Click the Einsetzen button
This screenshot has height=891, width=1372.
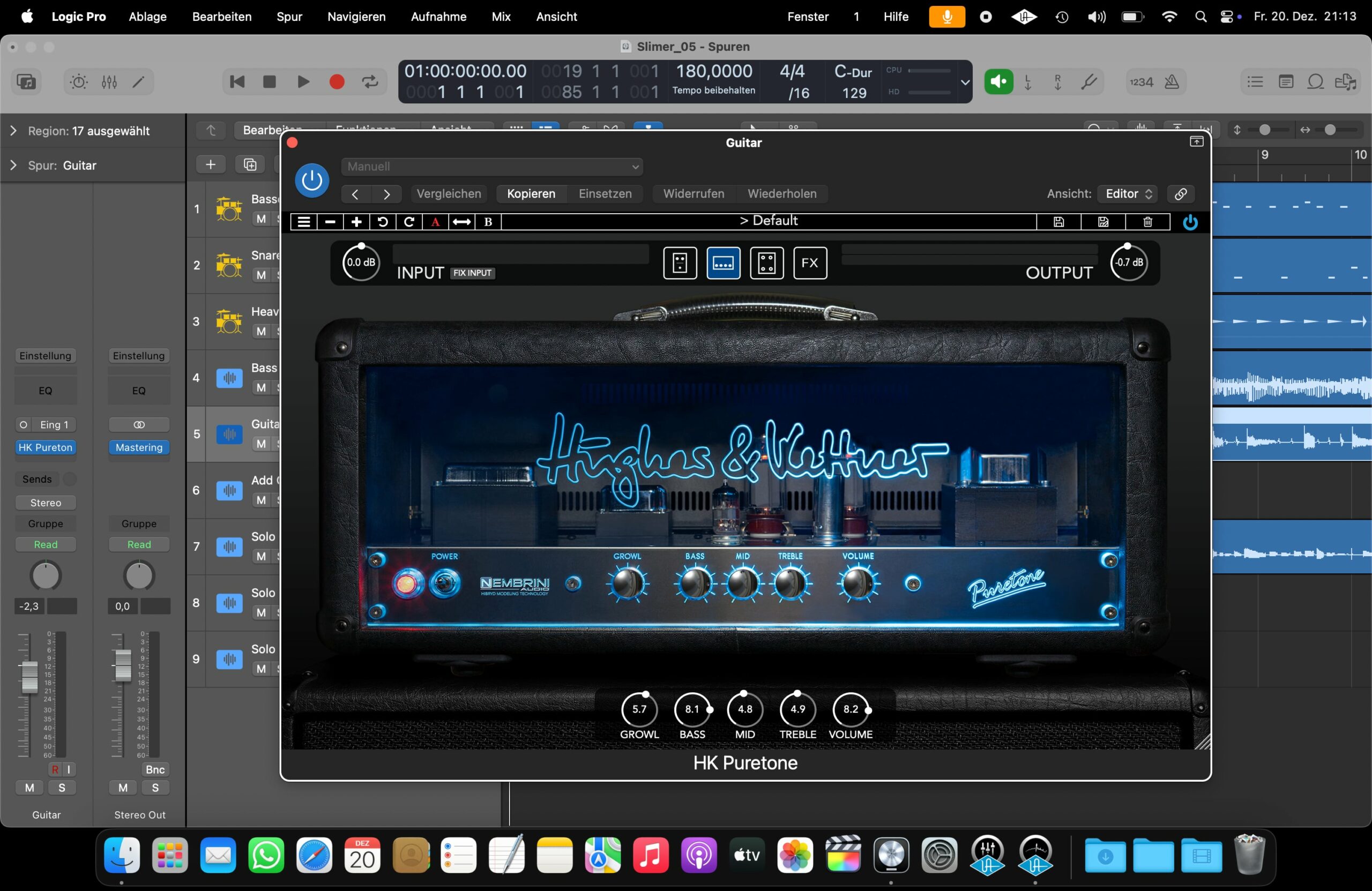[x=605, y=193]
